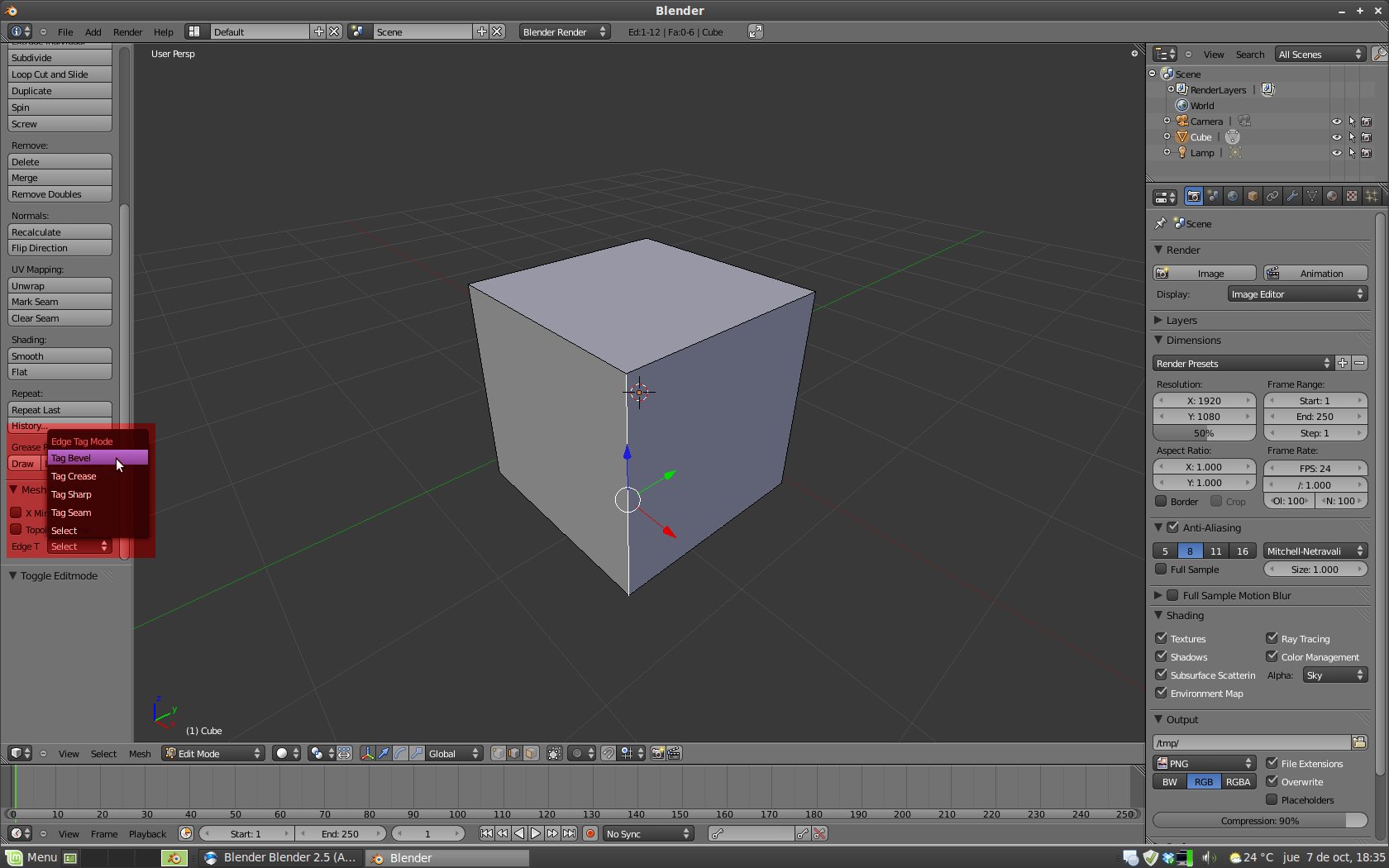The image size is (1389, 868).
Task: Uncheck the Textures shading option
Action: click(1161, 638)
